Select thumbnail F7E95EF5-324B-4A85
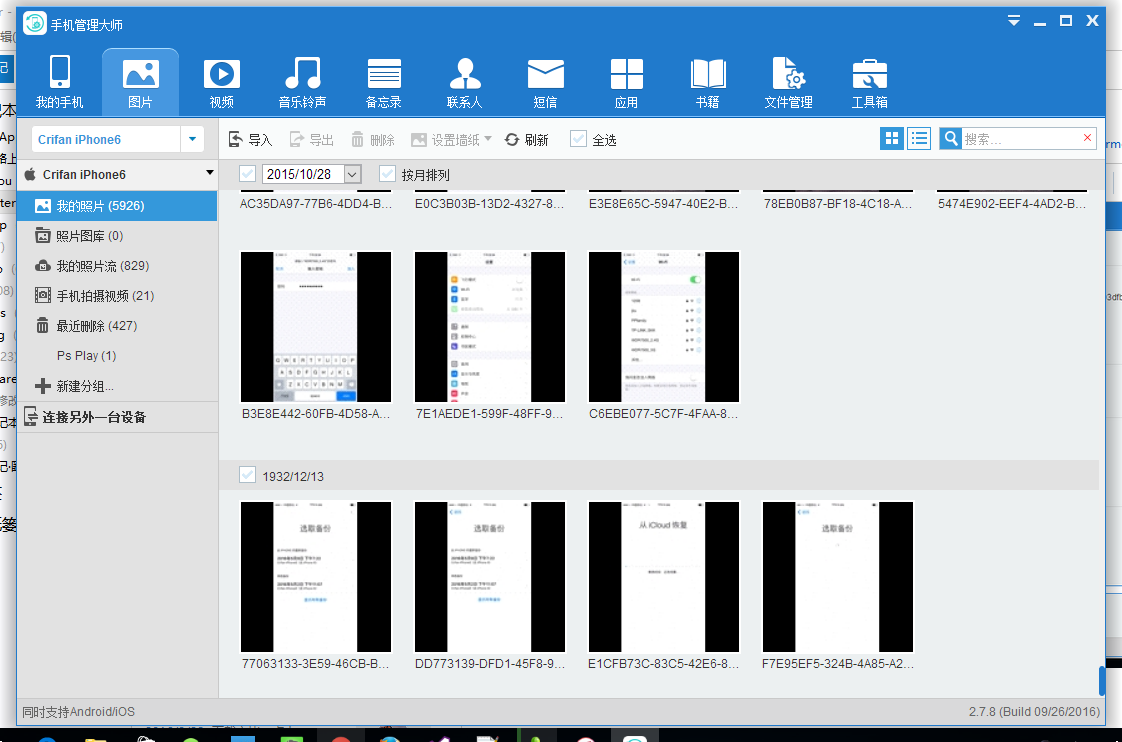1122x742 pixels. tap(838, 577)
